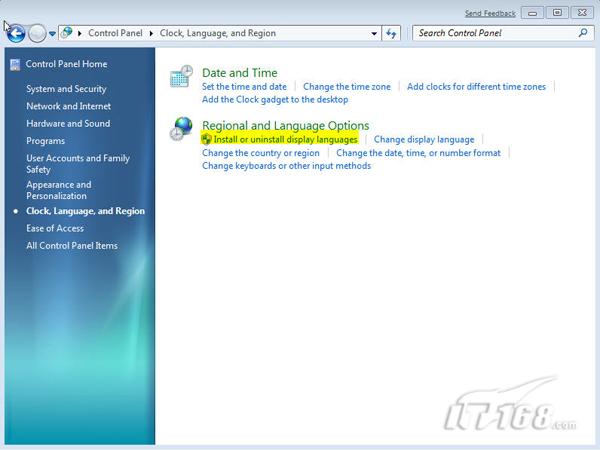Maximize the Control Panel window

coord(557,13)
